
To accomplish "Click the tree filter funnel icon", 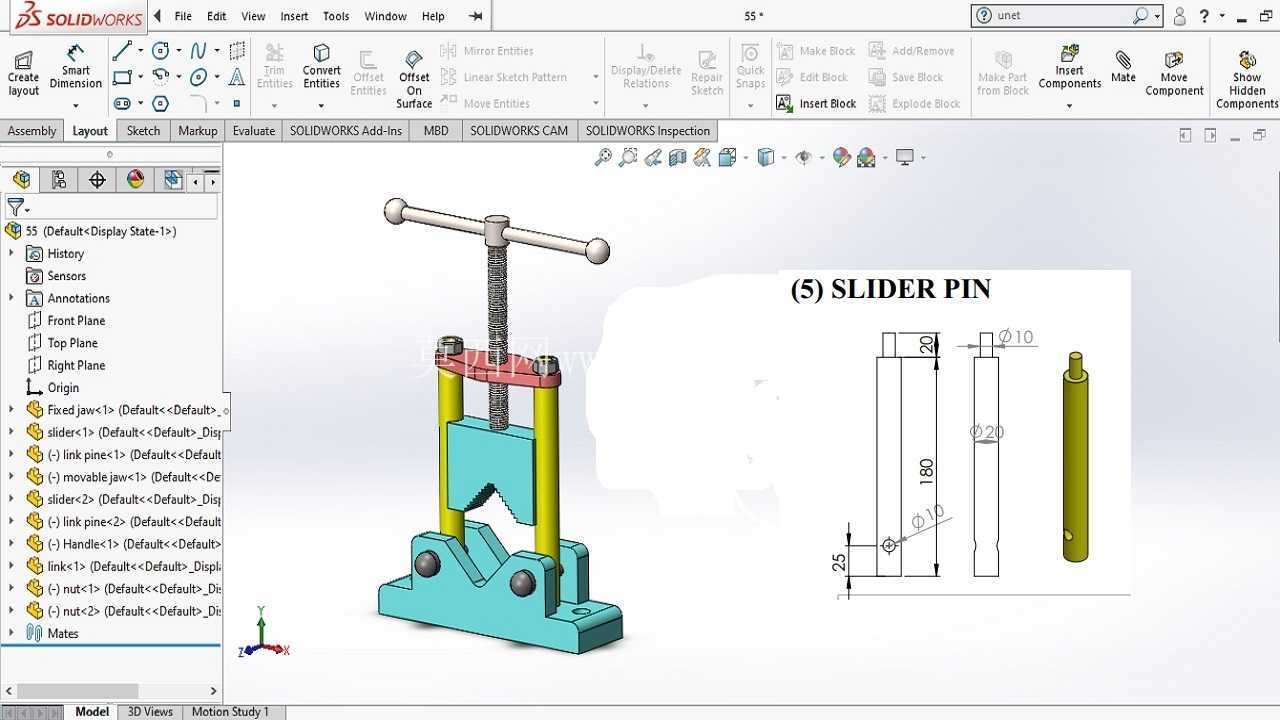I will coord(15,207).
